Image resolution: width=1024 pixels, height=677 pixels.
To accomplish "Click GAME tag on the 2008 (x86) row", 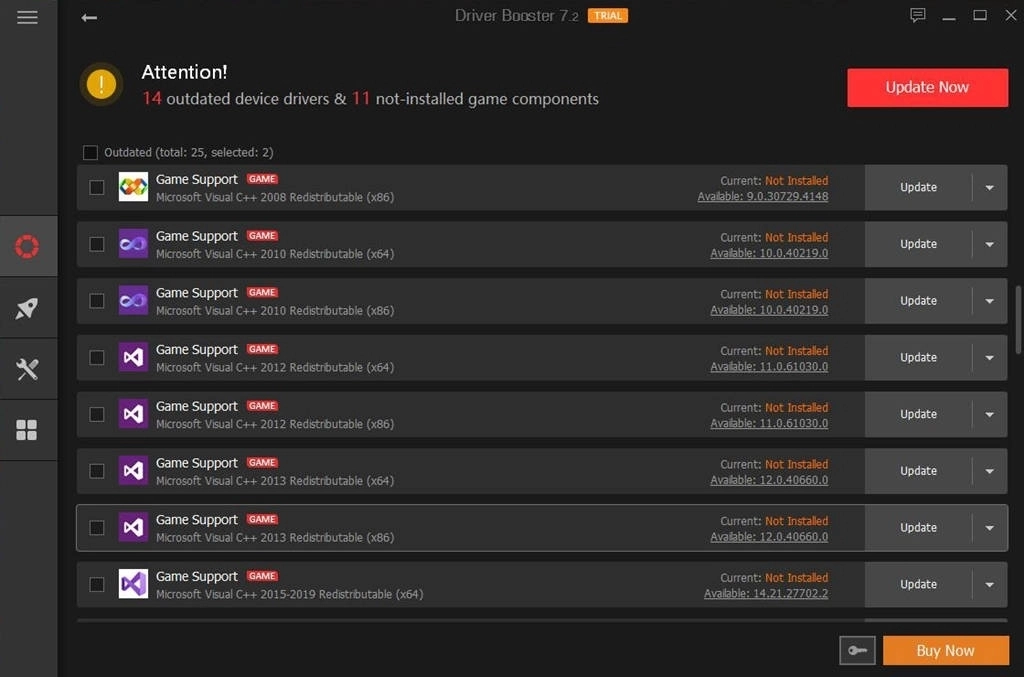I will tap(262, 179).
